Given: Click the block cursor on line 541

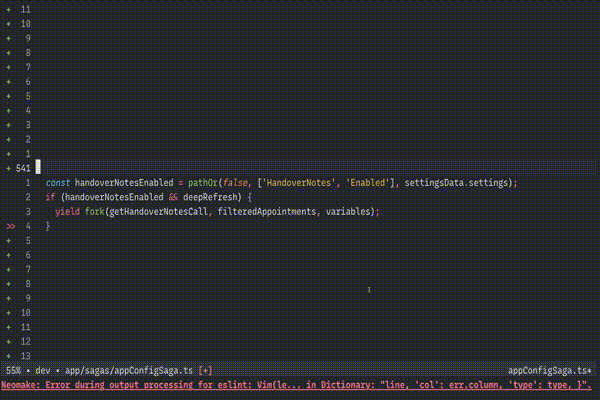Looking at the screenshot, I should pos(38,167).
